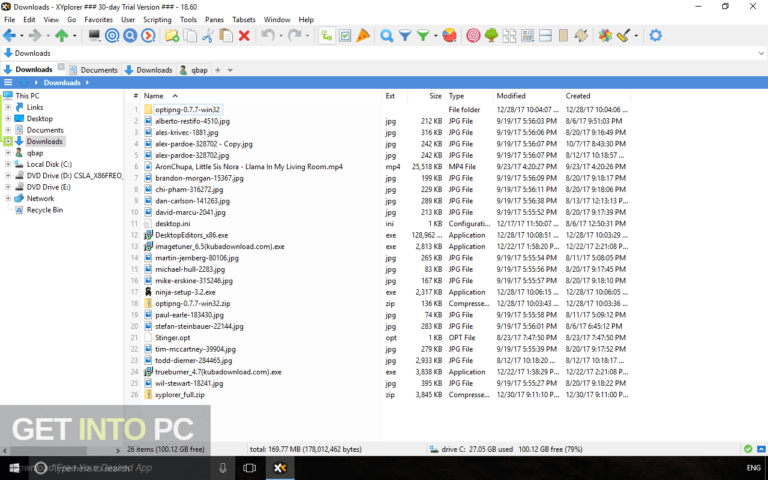Open Forward button history dropdown arrow
This screenshot has height=480, width=768.
click(48, 36)
